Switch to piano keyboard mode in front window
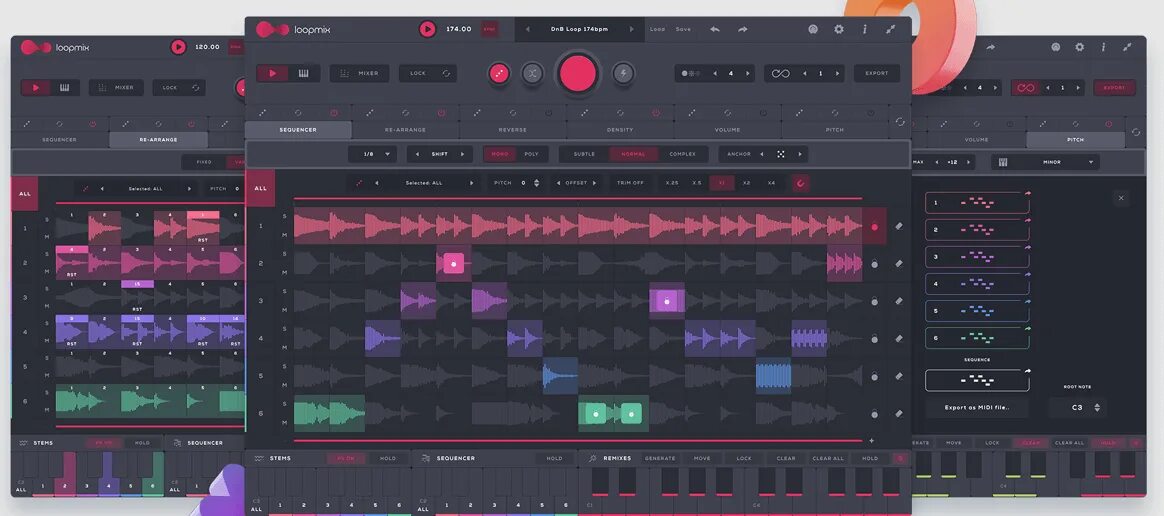This screenshot has height=516, width=1164. click(x=304, y=74)
